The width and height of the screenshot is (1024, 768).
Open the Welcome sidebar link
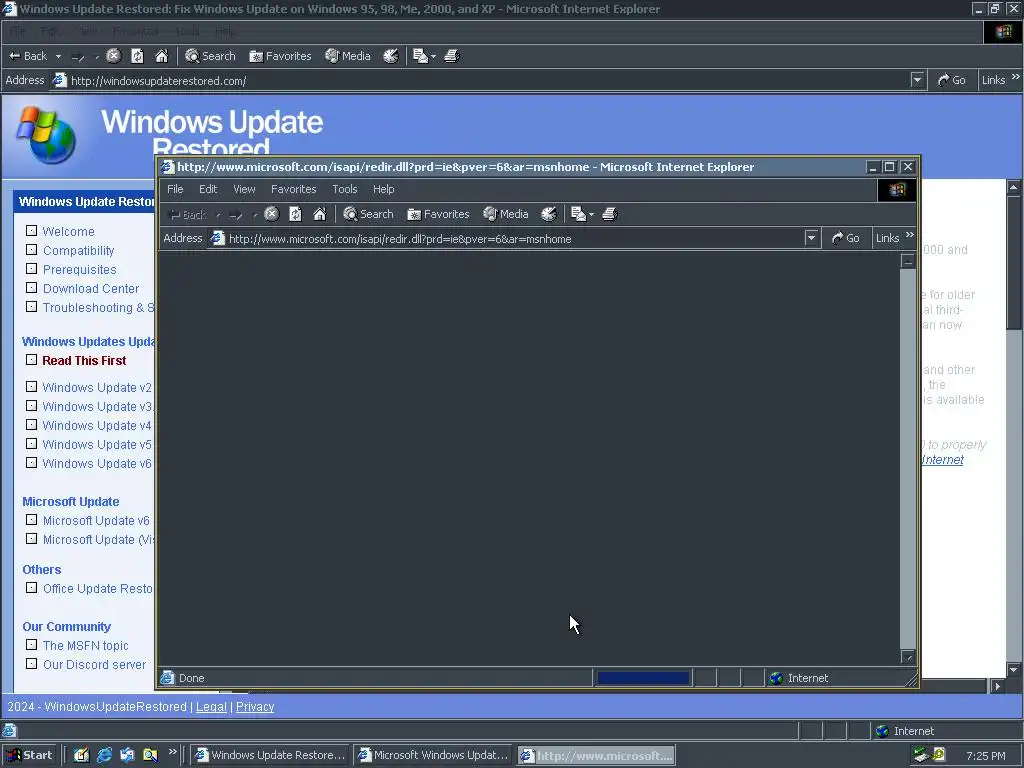69,231
